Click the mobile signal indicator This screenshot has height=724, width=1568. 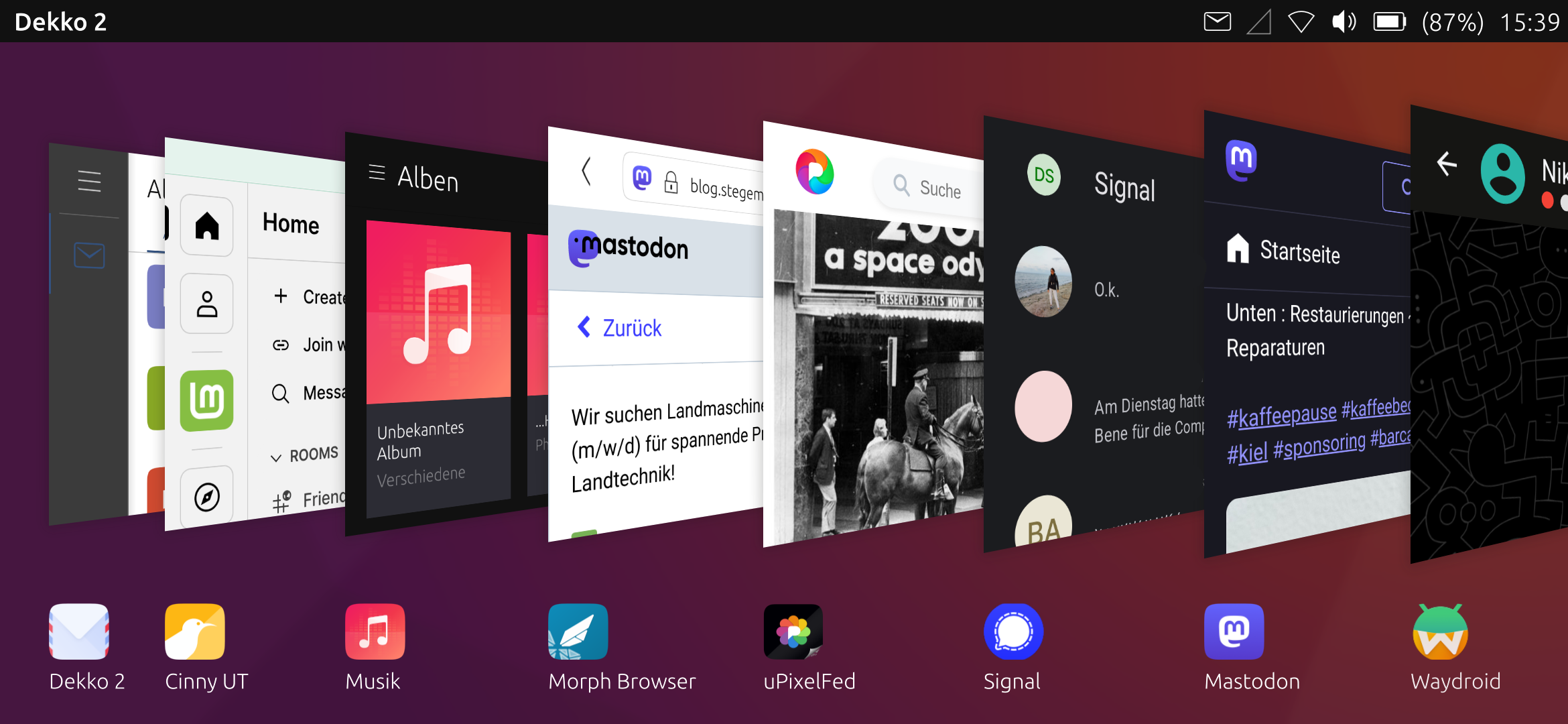coord(1259,22)
